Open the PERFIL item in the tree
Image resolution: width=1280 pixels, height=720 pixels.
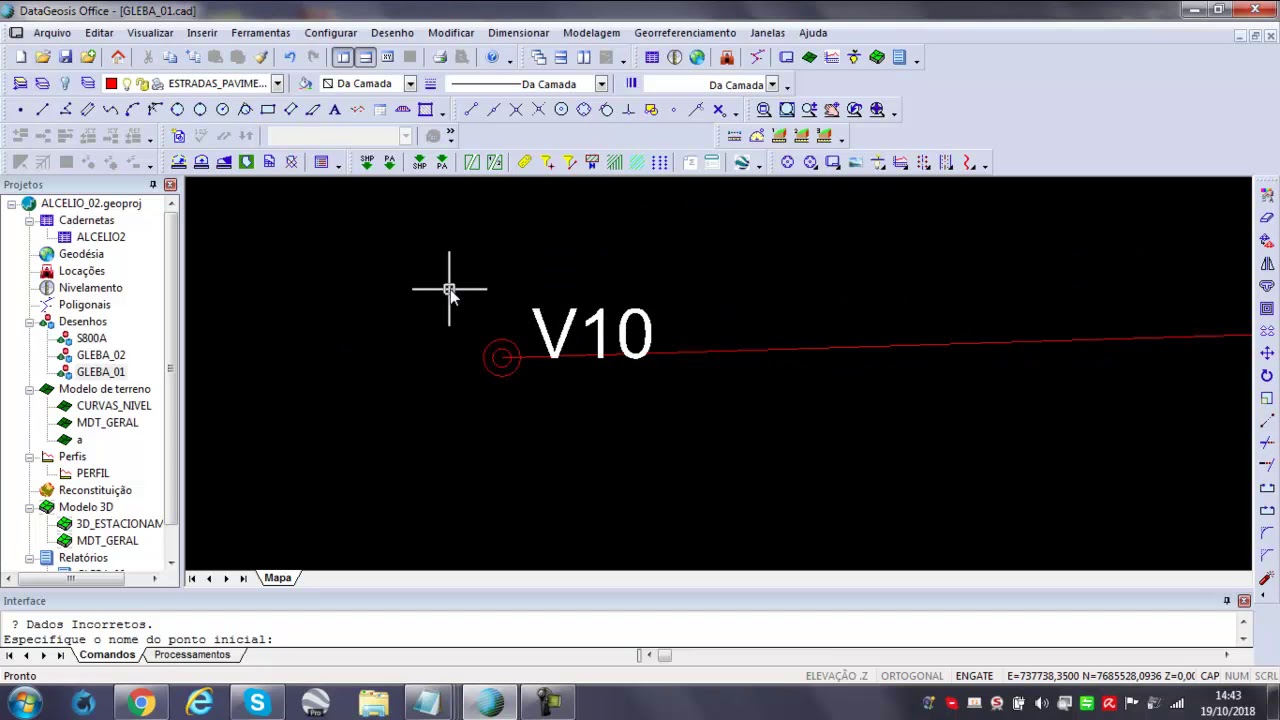tap(93, 473)
